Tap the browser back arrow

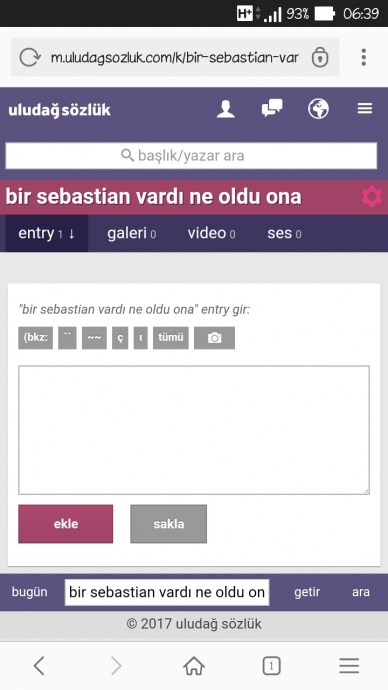click(39, 666)
